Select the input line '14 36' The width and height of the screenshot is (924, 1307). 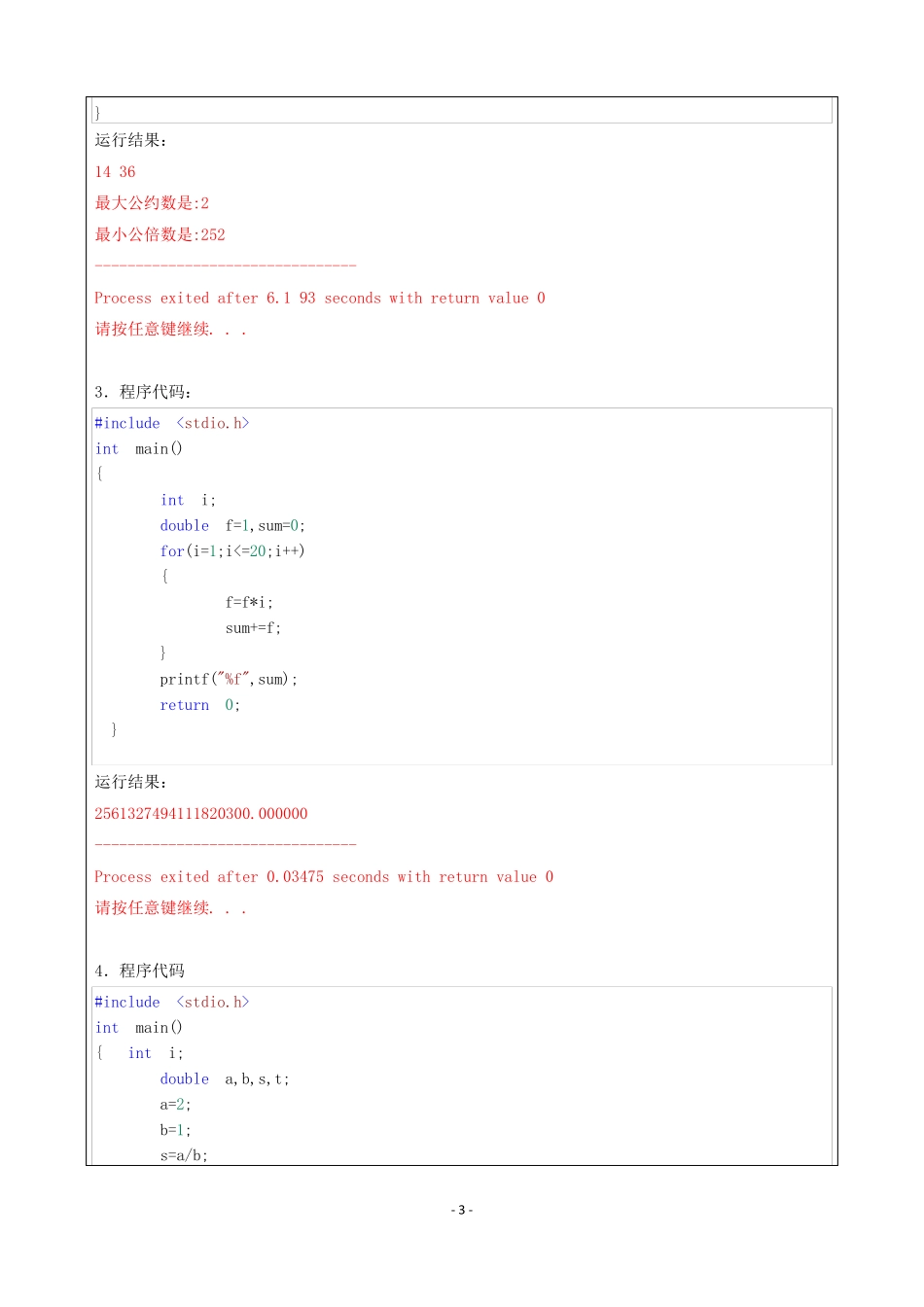coord(115,172)
